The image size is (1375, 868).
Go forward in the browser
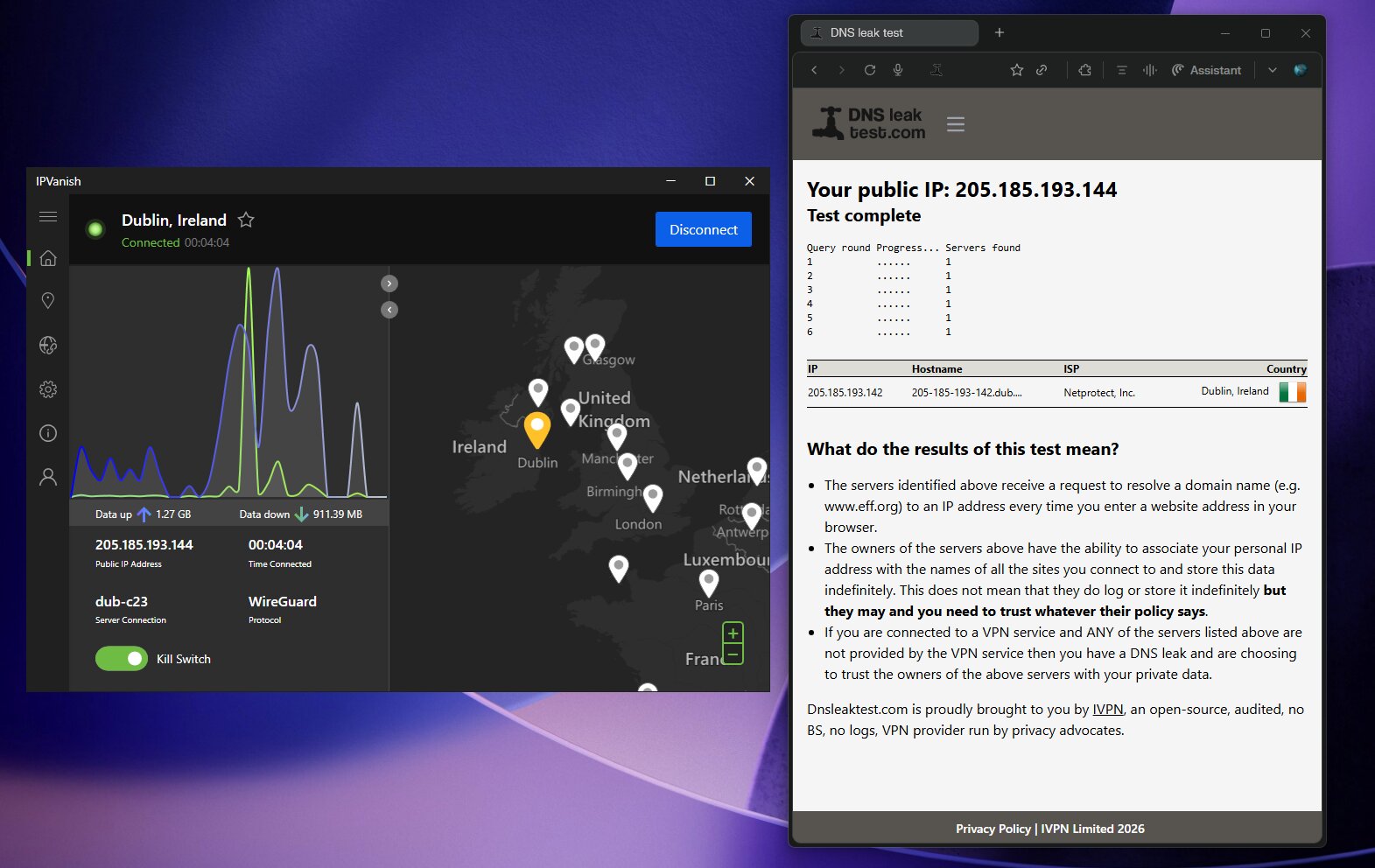842,70
